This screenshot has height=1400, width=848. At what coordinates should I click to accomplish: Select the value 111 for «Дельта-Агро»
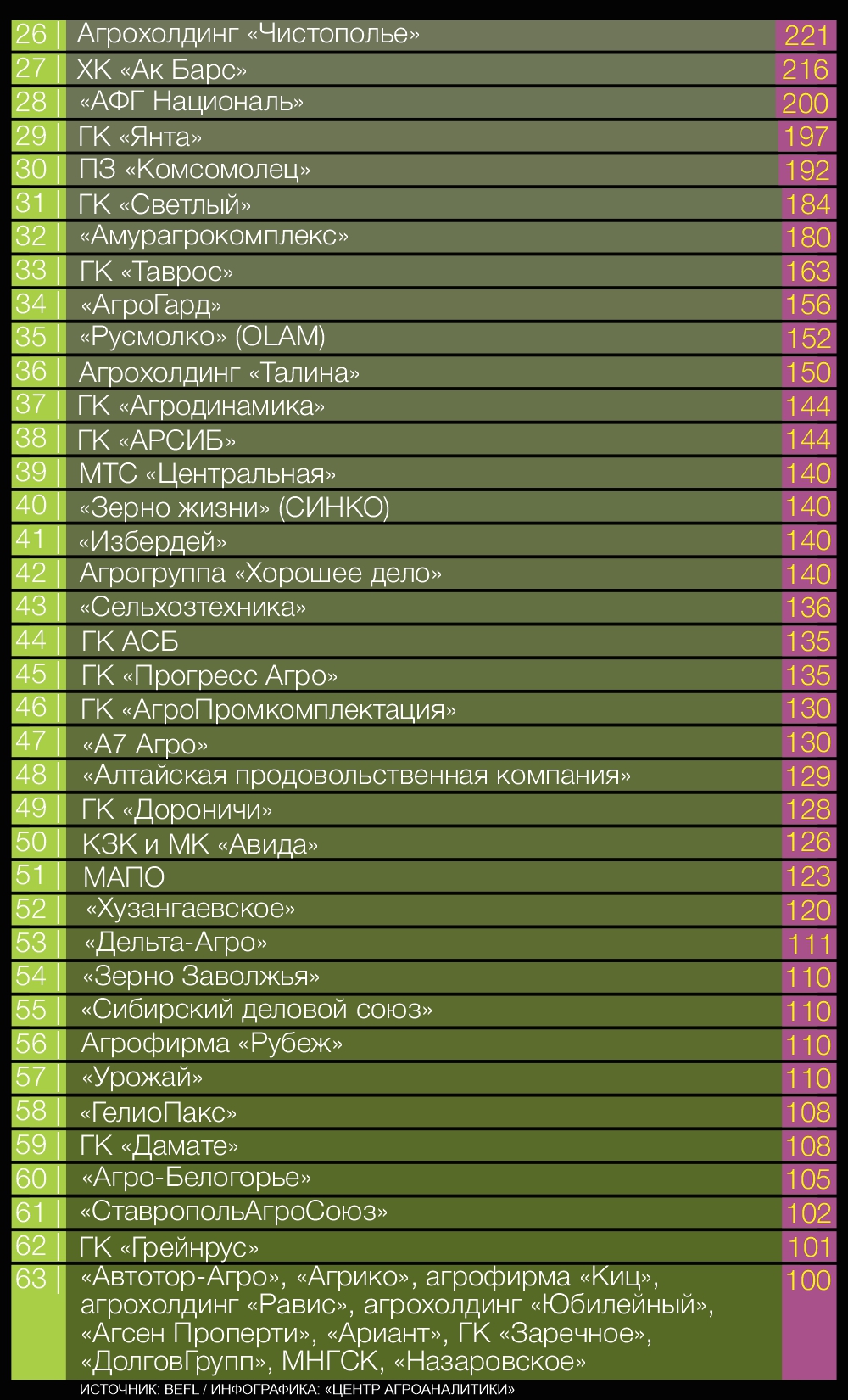pos(810,944)
